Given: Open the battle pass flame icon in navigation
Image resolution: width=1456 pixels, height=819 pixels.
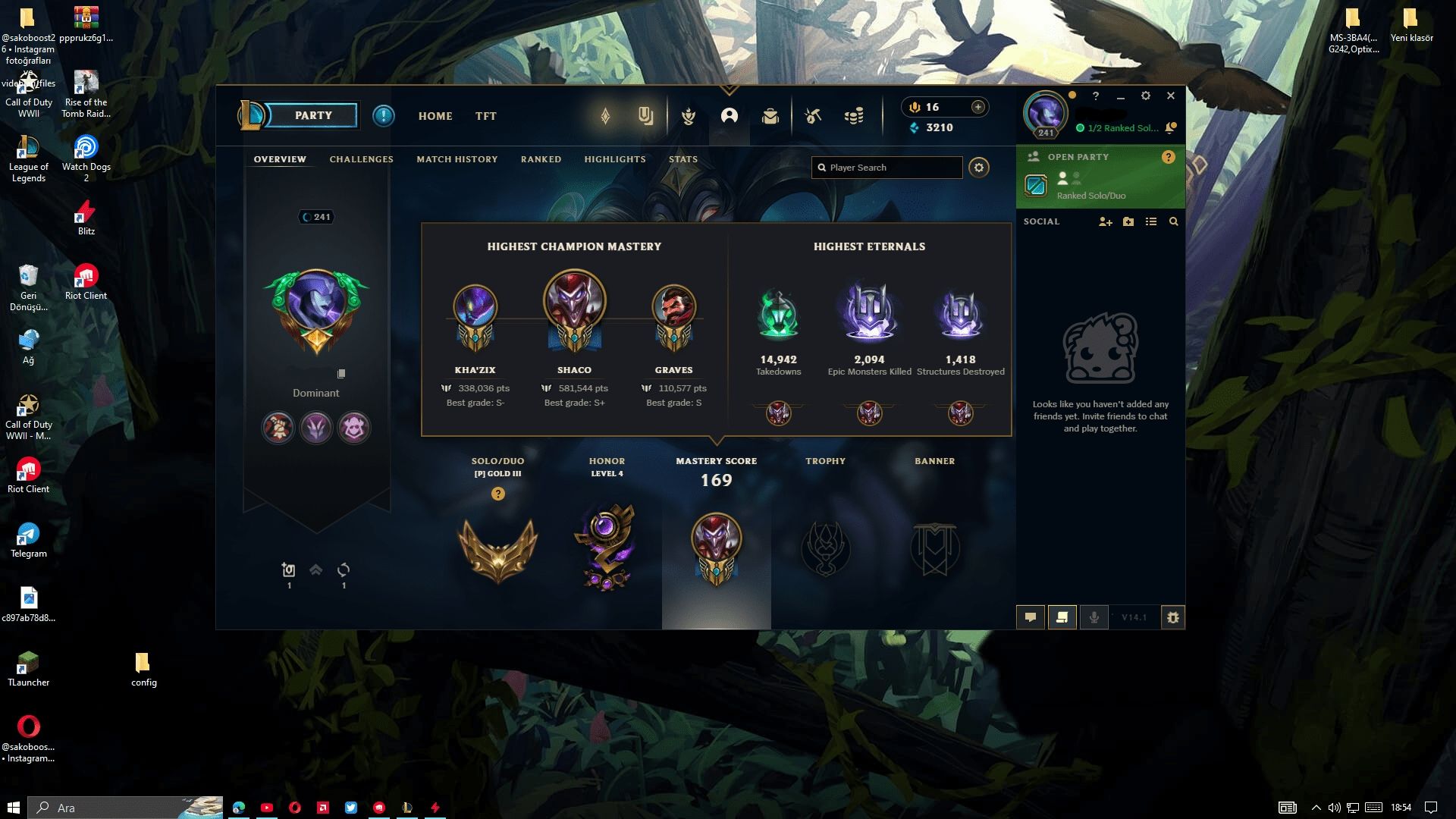Looking at the screenshot, I should pos(605,116).
